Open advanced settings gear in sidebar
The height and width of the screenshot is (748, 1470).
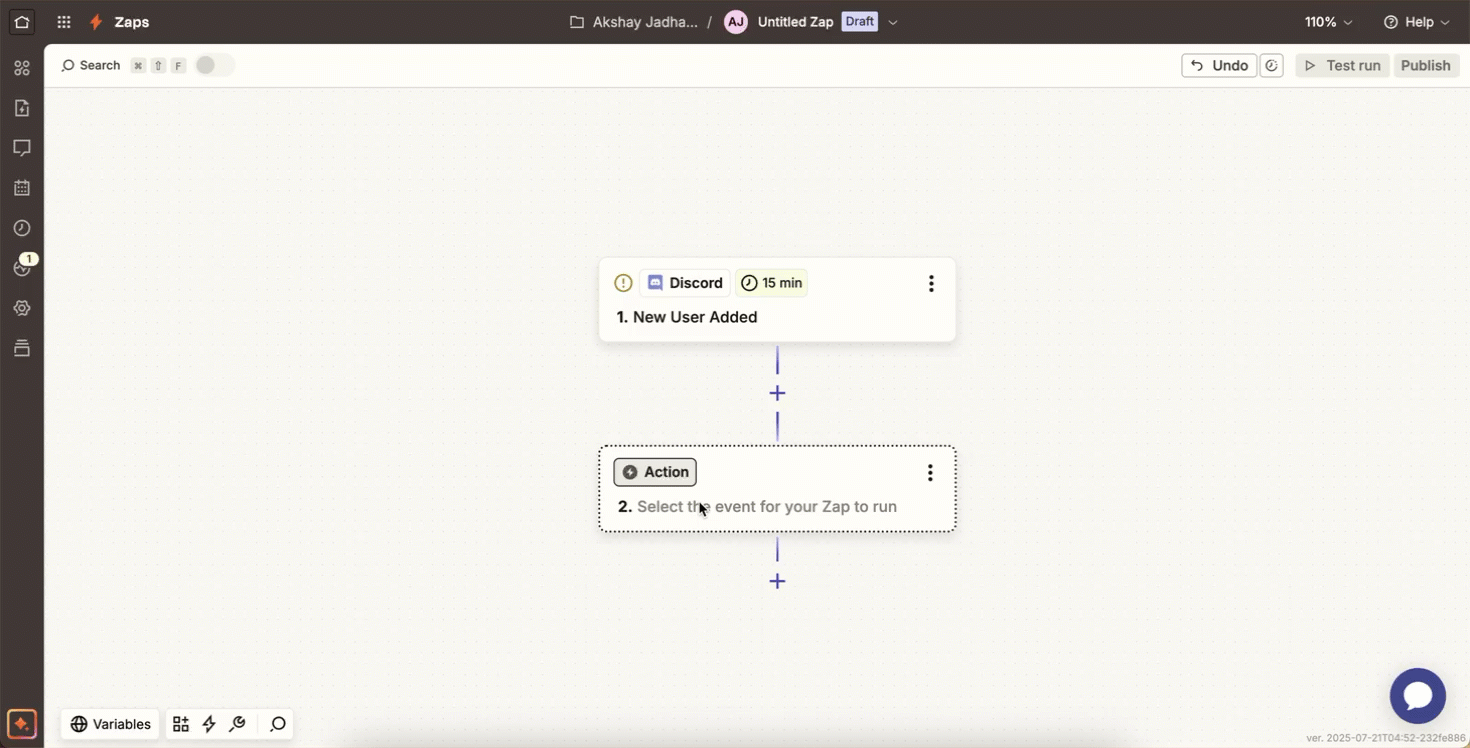tap(22, 308)
